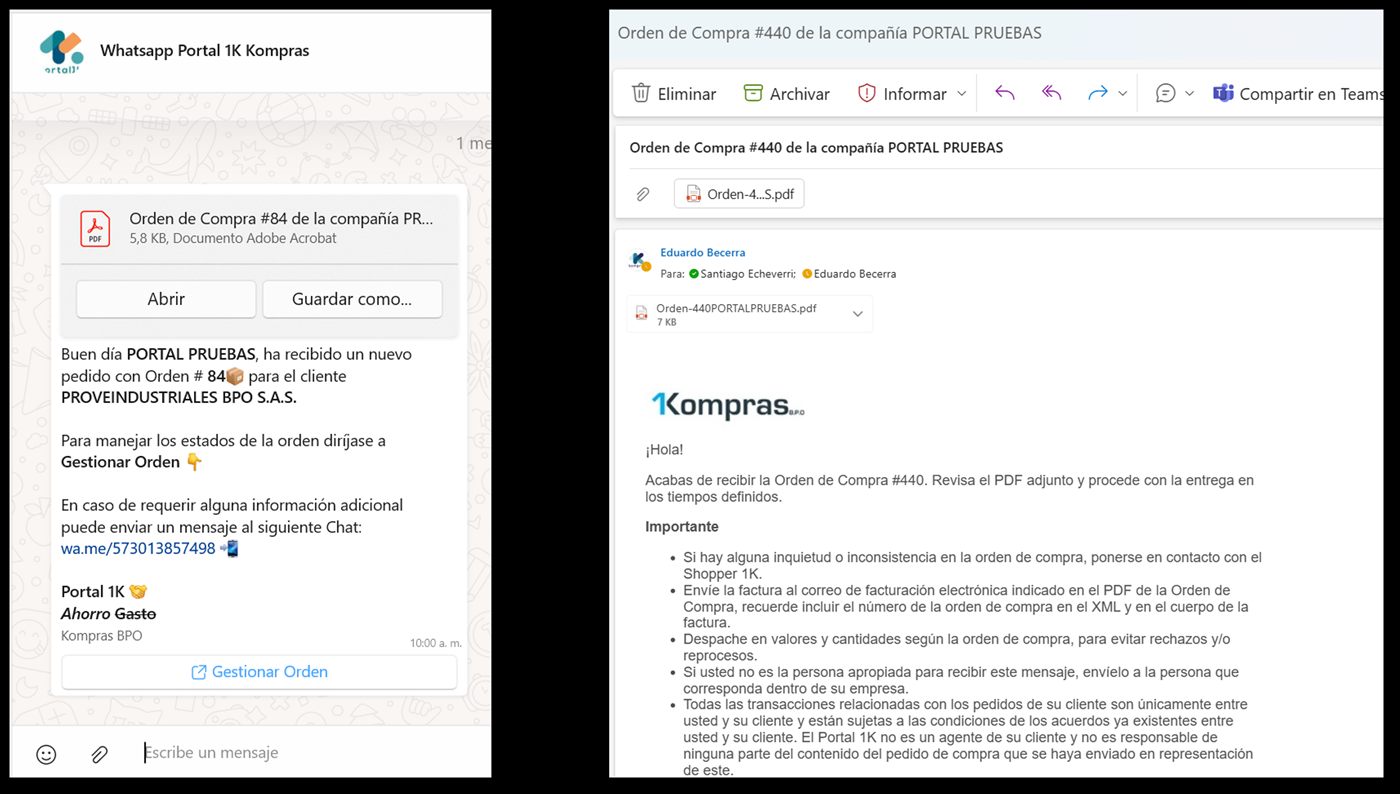Viewport: 1400px width, 794px height.
Task: Click the Reply all double-arrow icon
Action: (x=1051, y=93)
